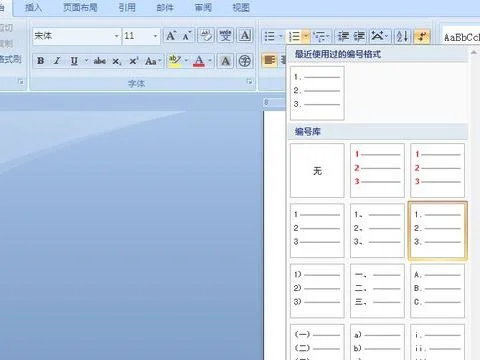
Task: Select the 1) 2) 3) numbering format
Action: (x=317, y=291)
